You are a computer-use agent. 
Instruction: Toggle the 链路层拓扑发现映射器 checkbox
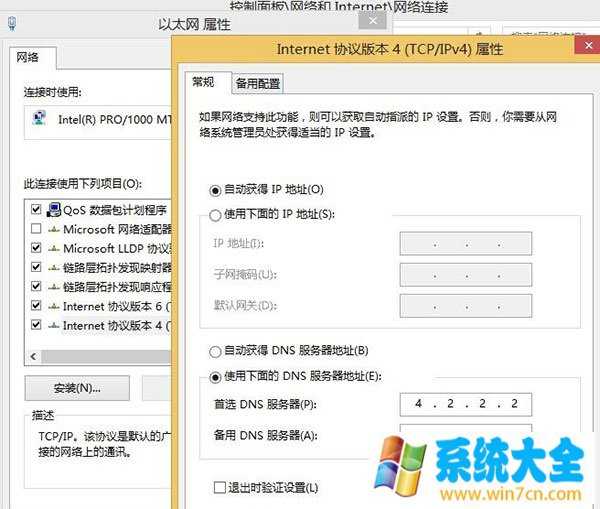pyautogui.click(x=36, y=267)
